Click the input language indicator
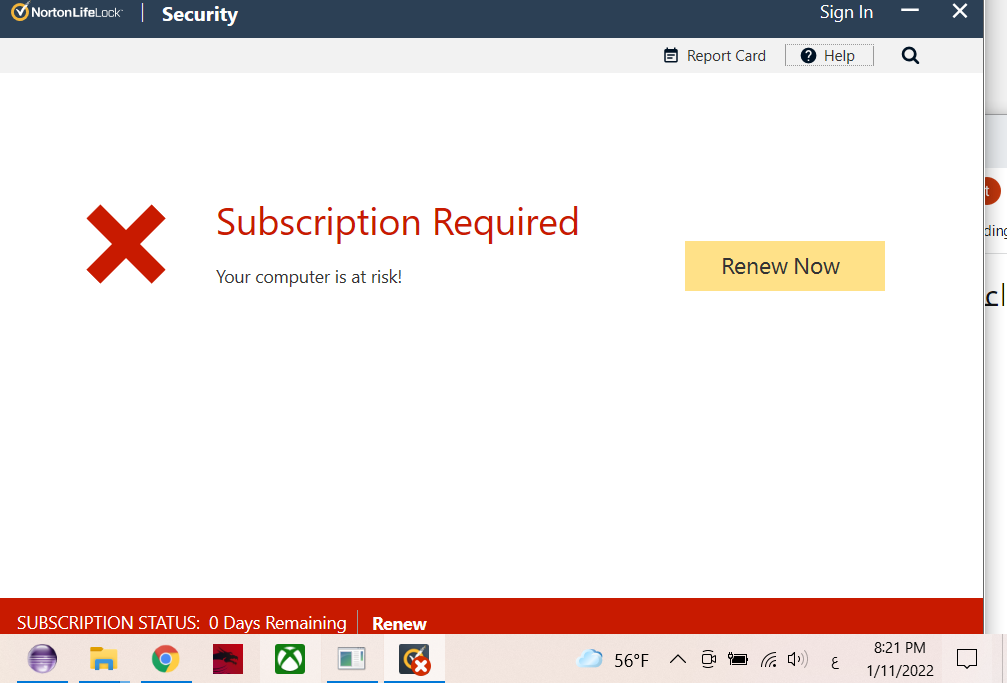1007x683 pixels. pos(834,661)
